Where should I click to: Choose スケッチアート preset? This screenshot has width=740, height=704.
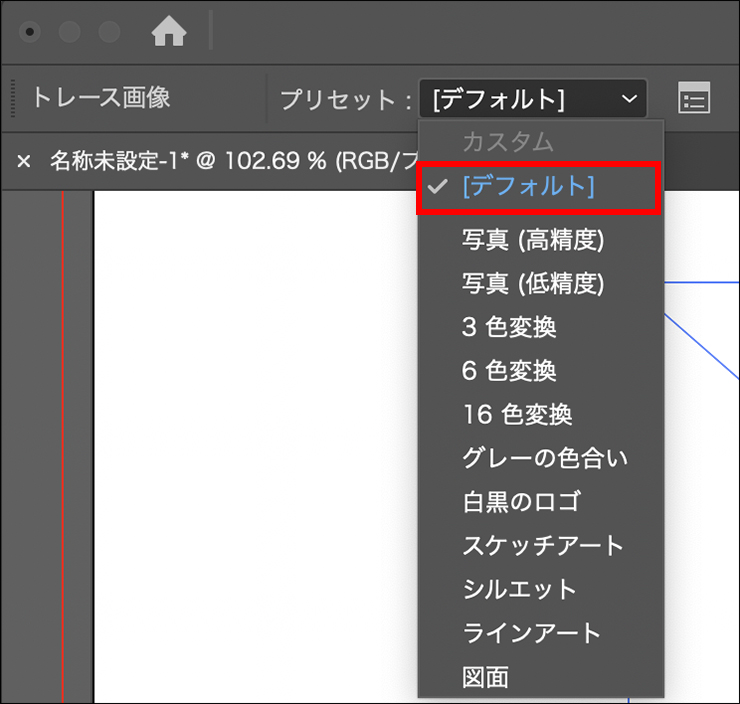(x=543, y=545)
